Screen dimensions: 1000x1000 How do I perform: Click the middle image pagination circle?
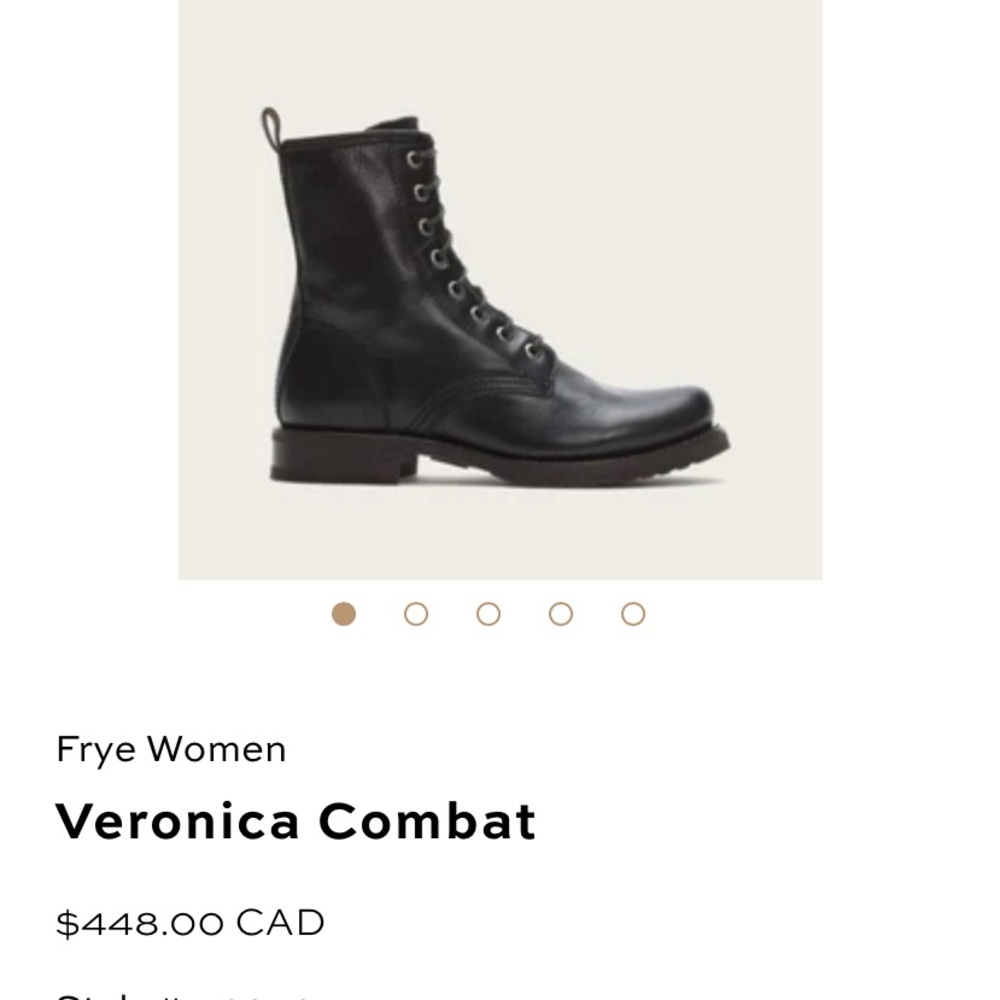[x=488, y=612]
